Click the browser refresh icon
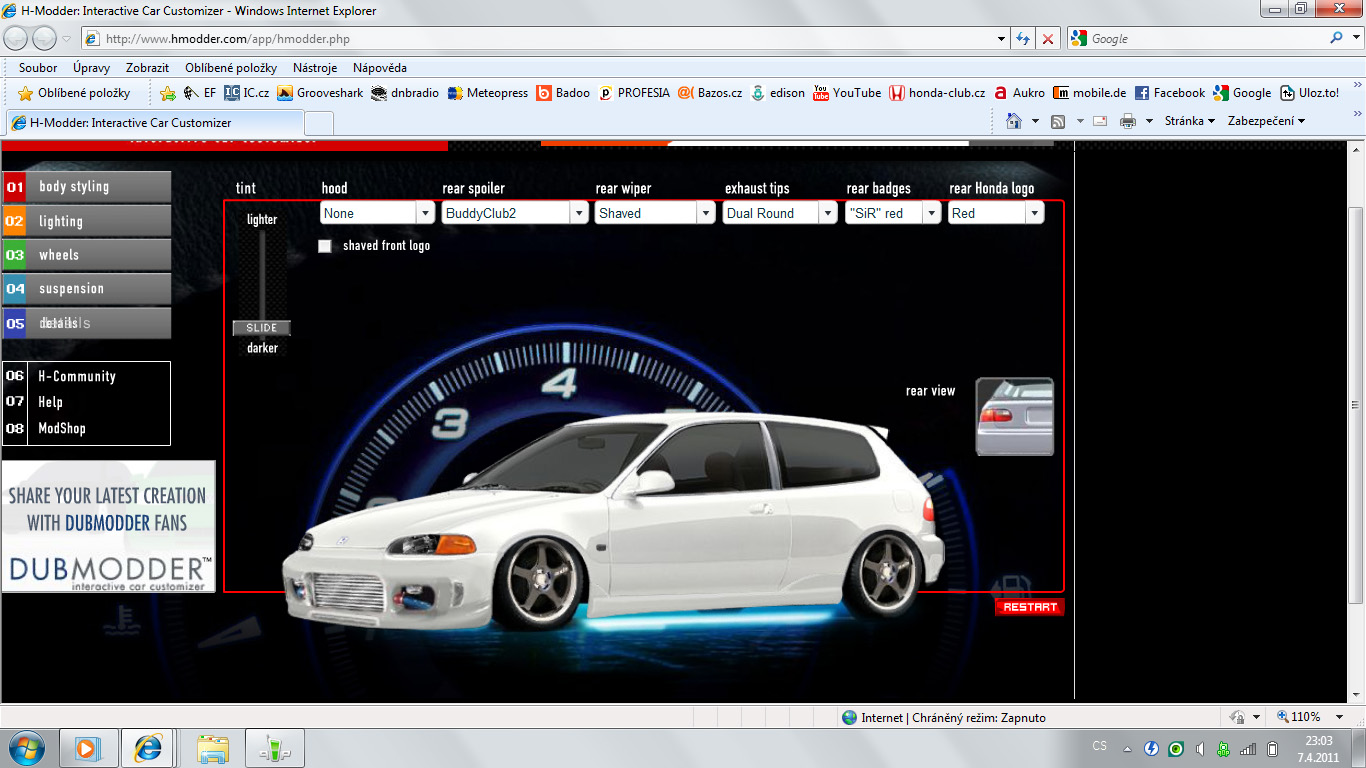 1022,39
